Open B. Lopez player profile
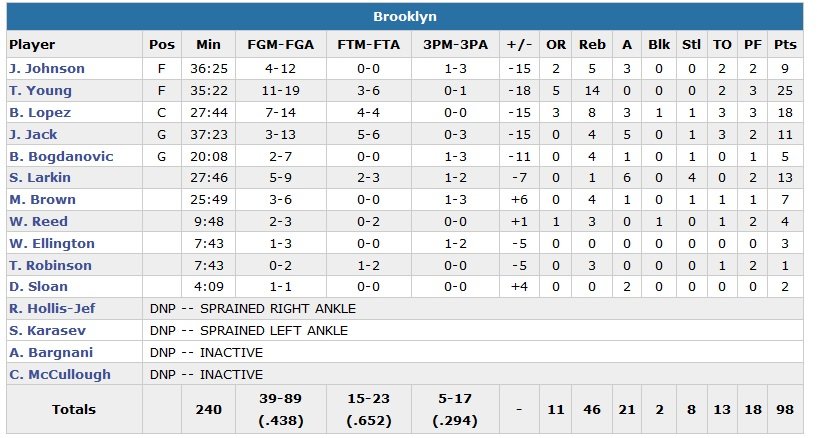The image size is (817, 438). pos(41,113)
